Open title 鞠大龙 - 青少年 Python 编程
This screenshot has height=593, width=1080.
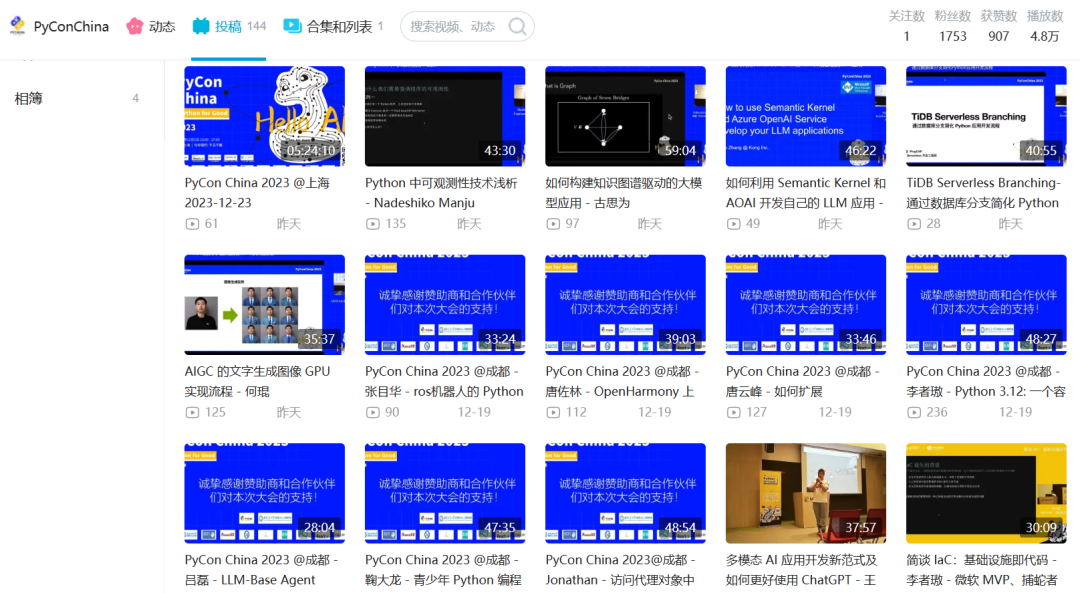click(444, 570)
